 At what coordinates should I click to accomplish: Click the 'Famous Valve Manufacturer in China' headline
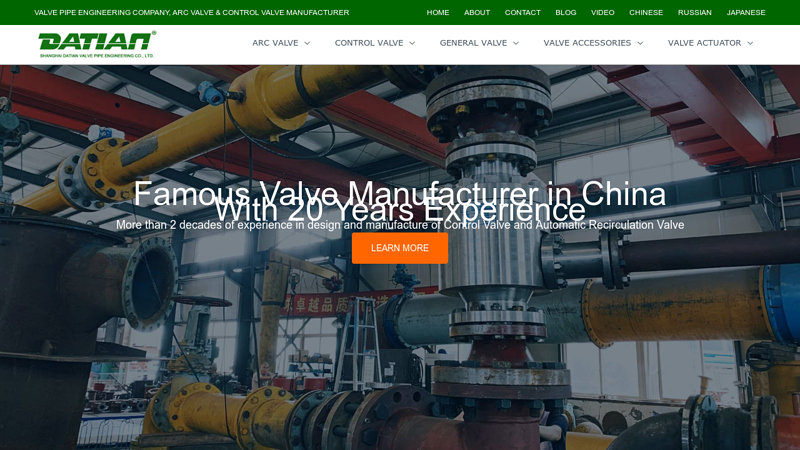(400, 193)
